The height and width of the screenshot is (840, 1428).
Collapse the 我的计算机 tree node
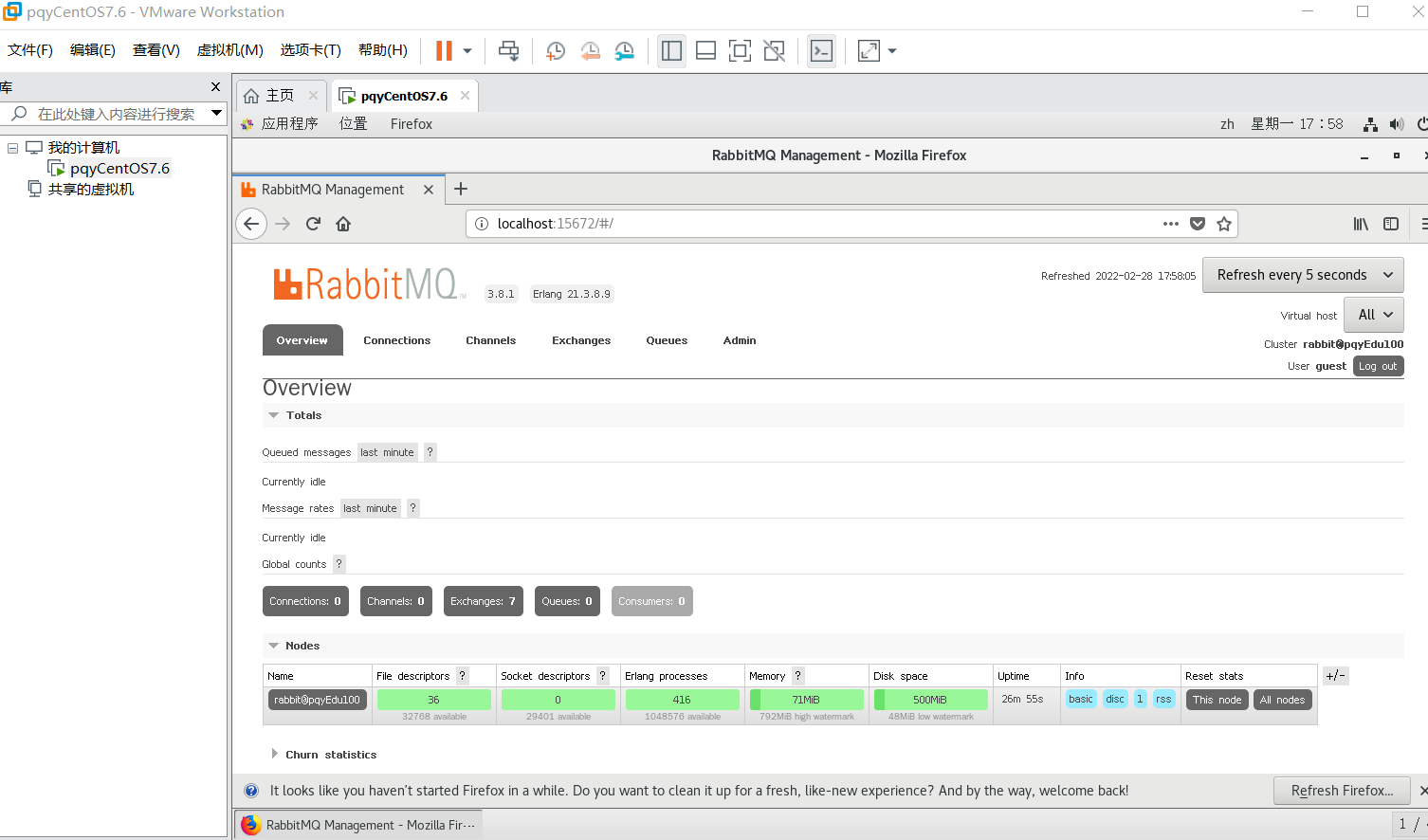[x=12, y=148]
